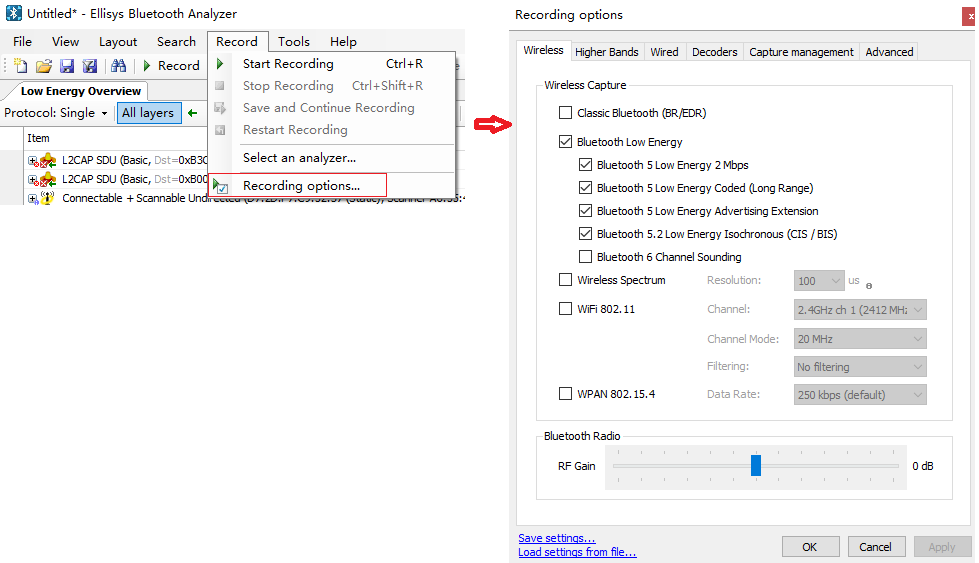Click the Save As toolbar icon
Screen dimensions: 979x563
[90, 66]
